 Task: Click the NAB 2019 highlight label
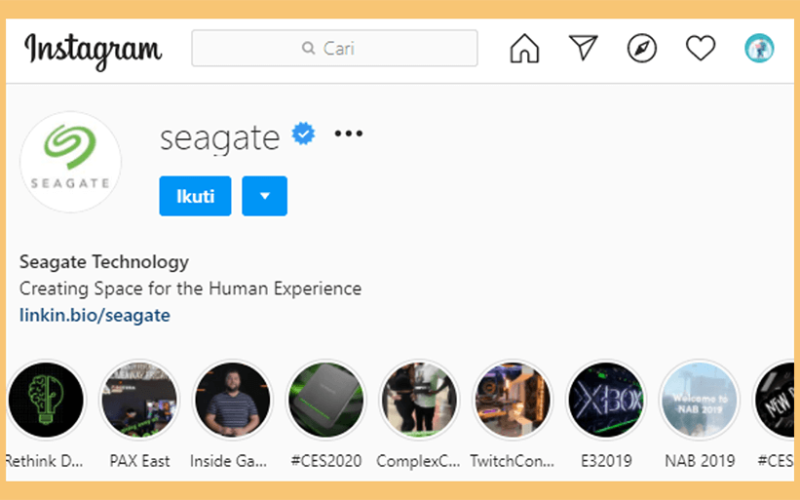[699, 461]
